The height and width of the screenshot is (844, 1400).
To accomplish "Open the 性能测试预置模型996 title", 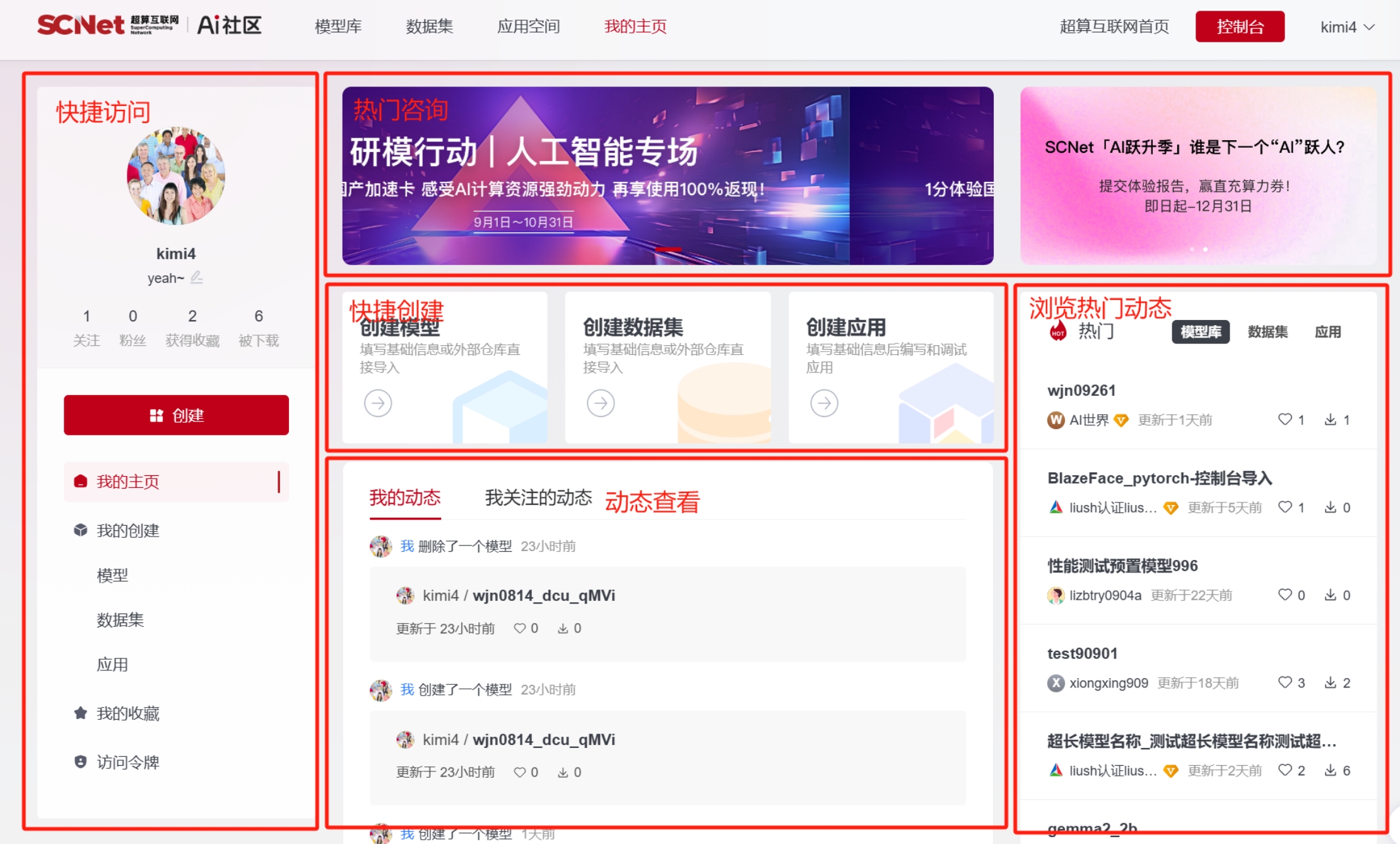I will (x=1122, y=566).
